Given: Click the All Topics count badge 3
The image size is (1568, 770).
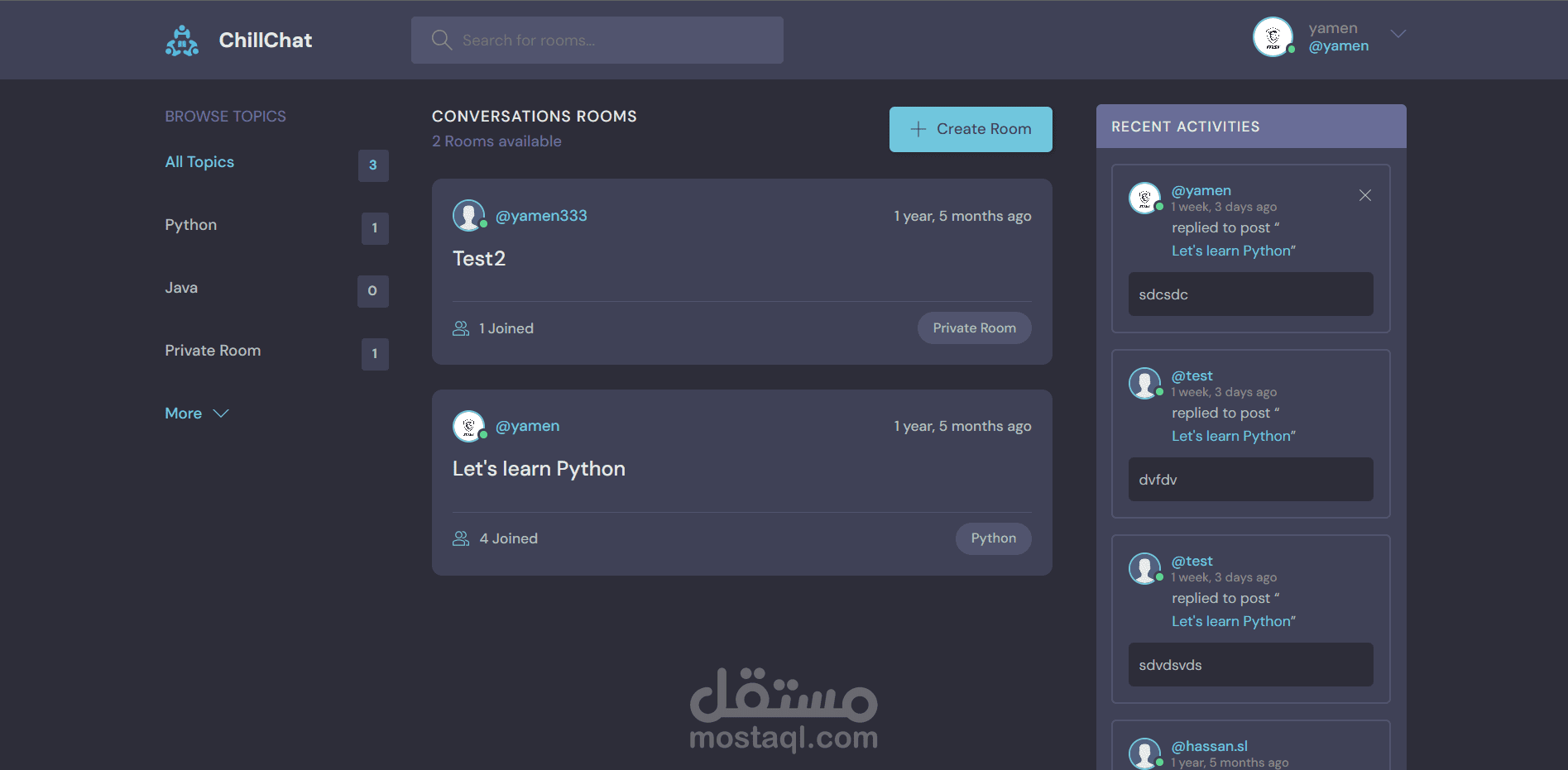Looking at the screenshot, I should tap(373, 165).
